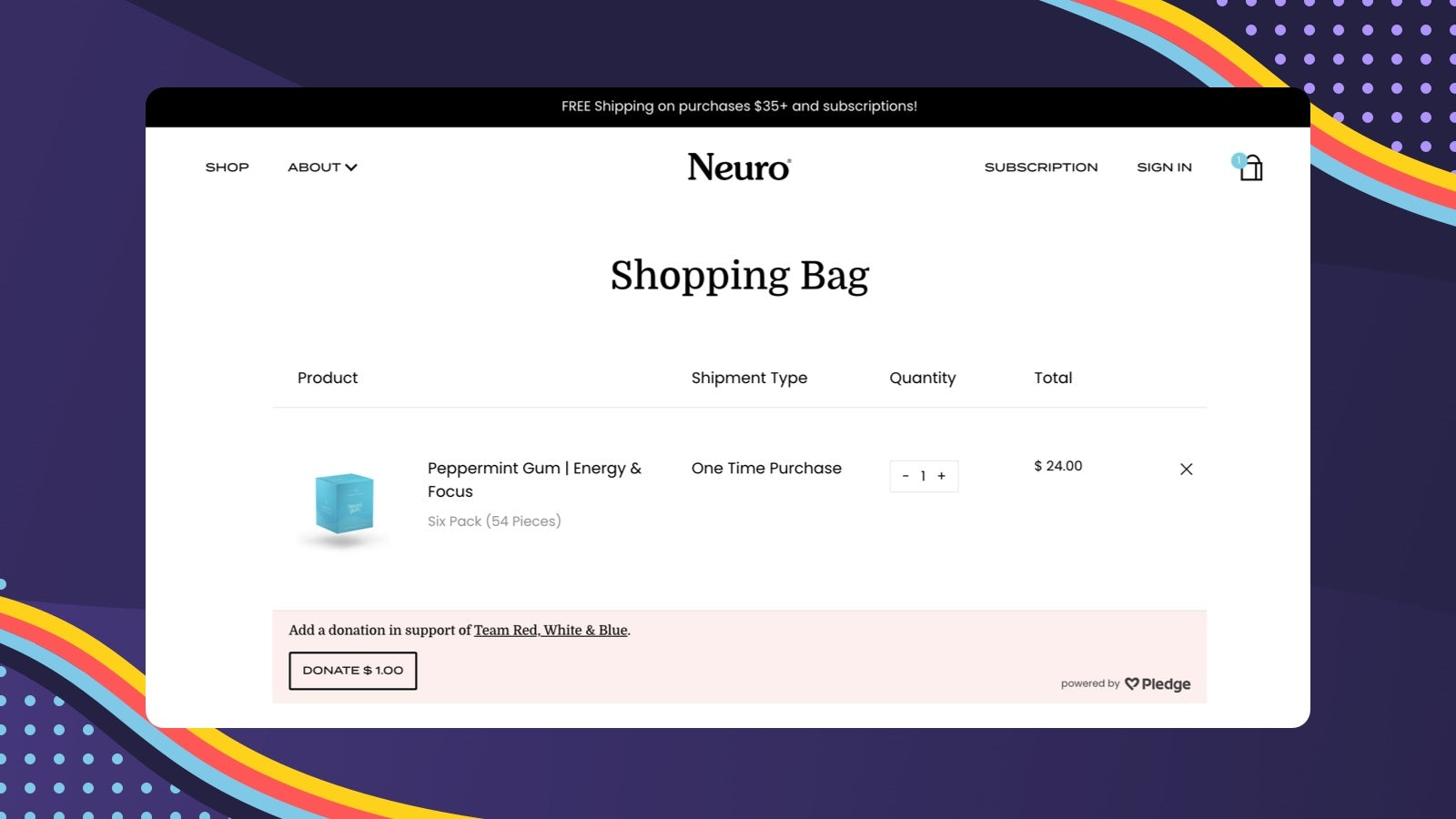The height and width of the screenshot is (819, 1456).
Task: Click the One Time Purchase shipment text
Action: click(766, 468)
